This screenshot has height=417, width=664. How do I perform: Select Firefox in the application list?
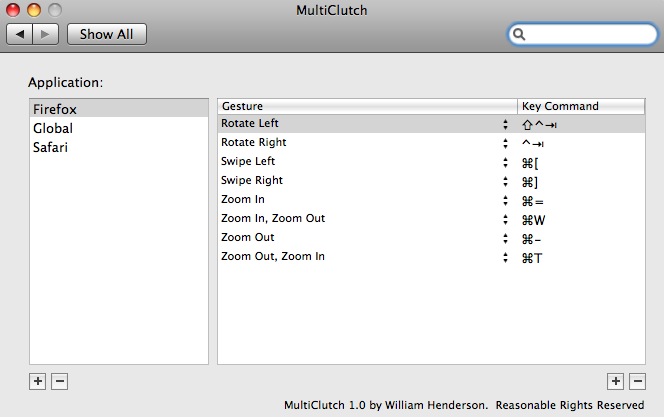point(55,109)
